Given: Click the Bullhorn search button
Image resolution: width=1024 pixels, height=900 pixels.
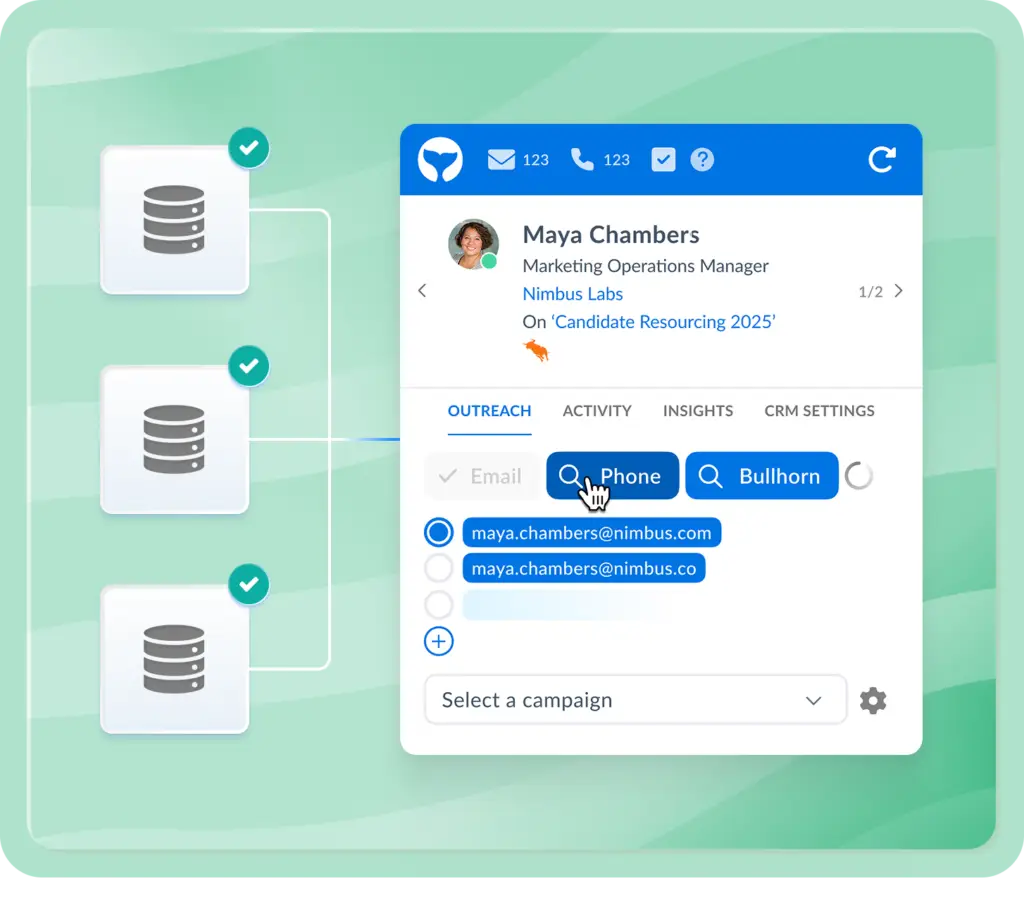Looking at the screenshot, I should coord(761,475).
